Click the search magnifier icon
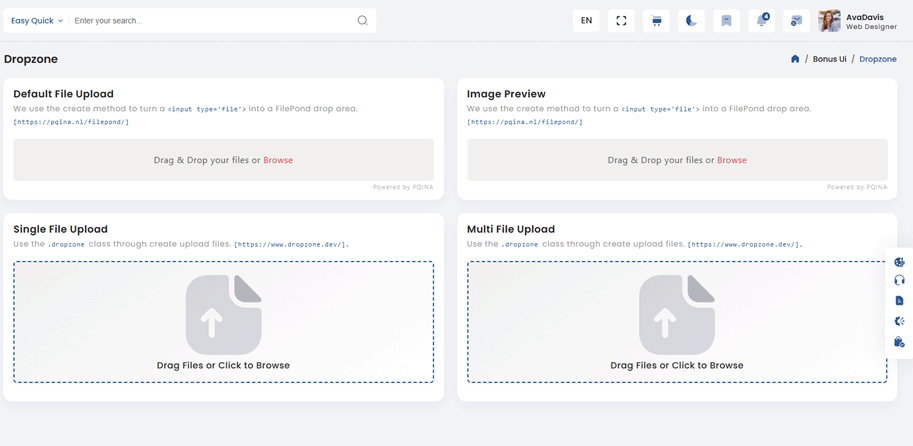 coord(362,21)
